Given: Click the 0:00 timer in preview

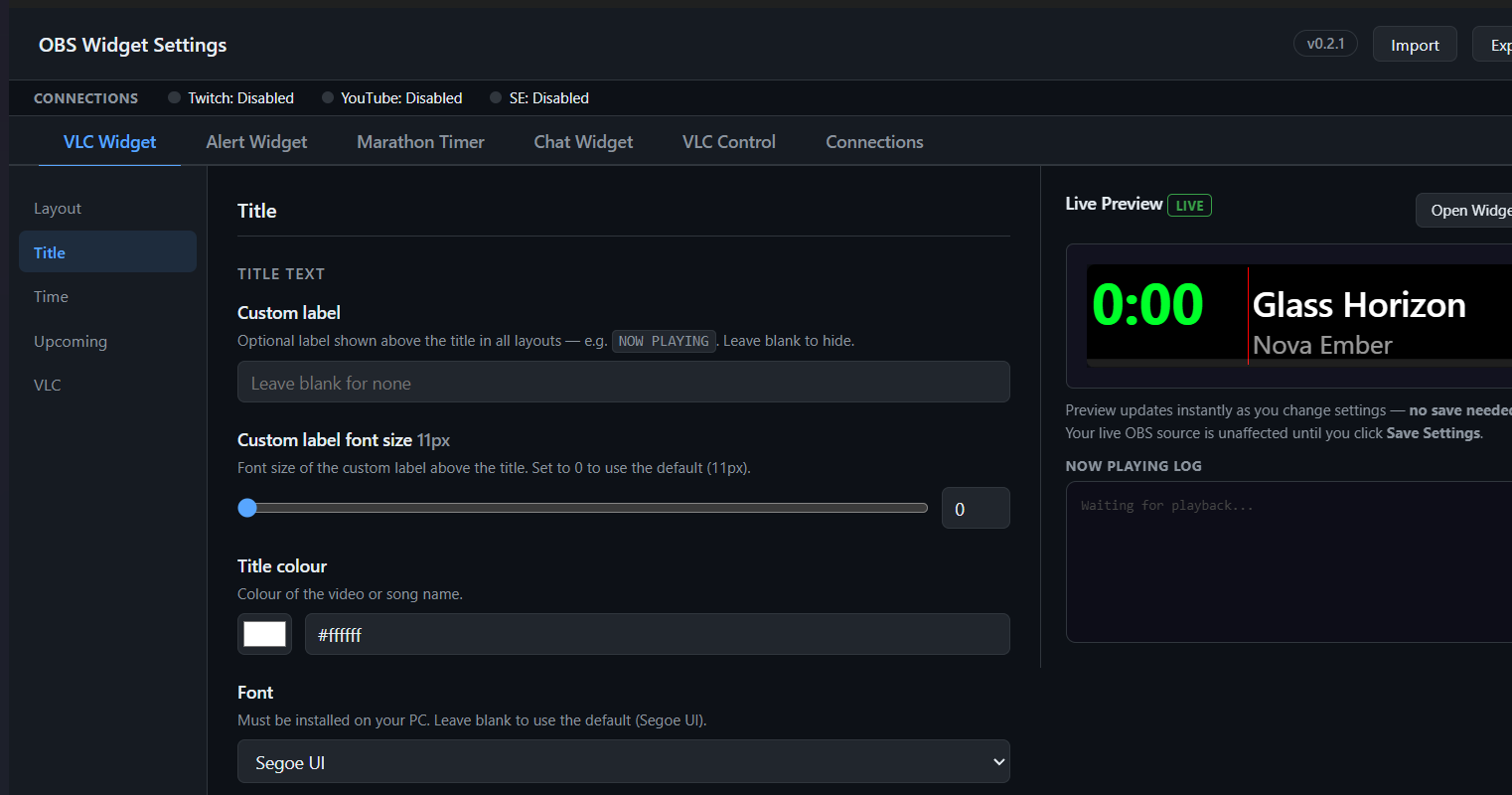Looking at the screenshot, I should (1147, 304).
